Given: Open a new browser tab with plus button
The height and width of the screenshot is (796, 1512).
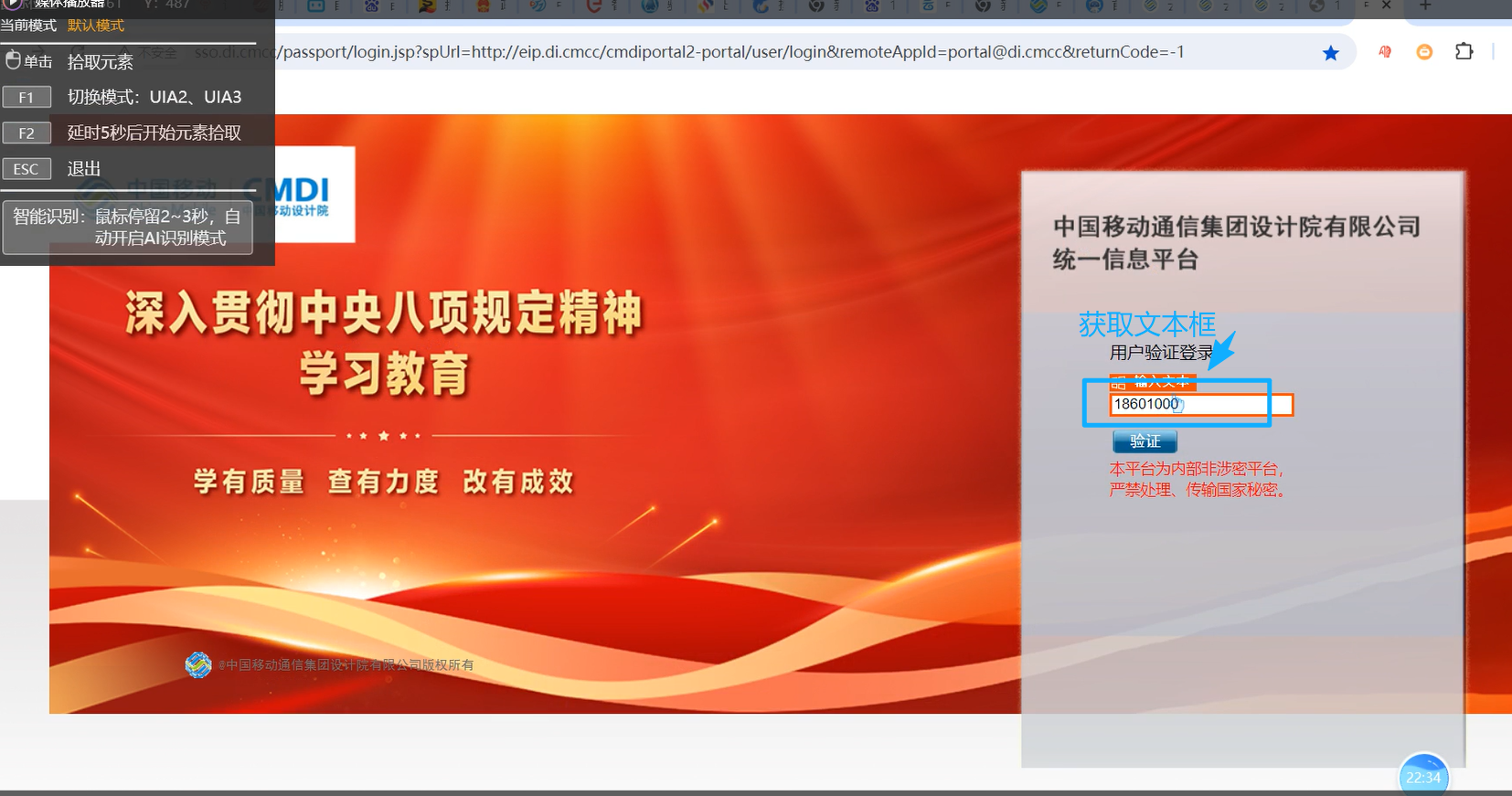Looking at the screenshot, I should click(x=1424, y=5).
